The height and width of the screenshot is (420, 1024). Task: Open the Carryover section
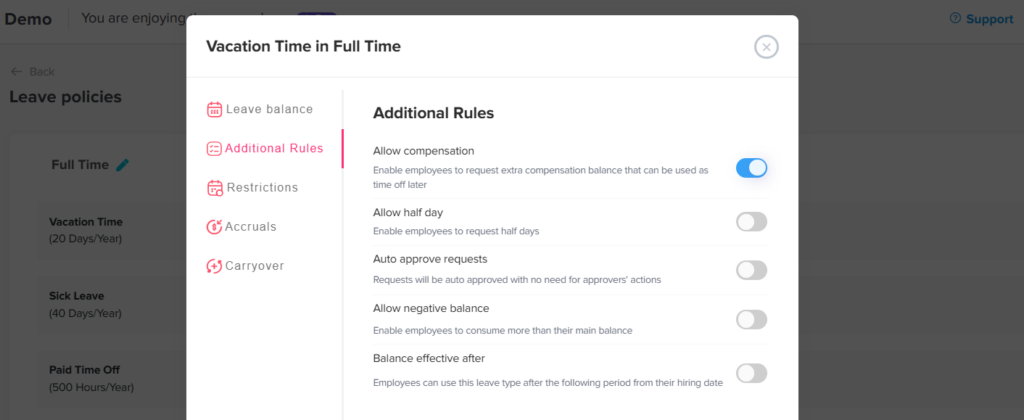[x=255, y=266]
